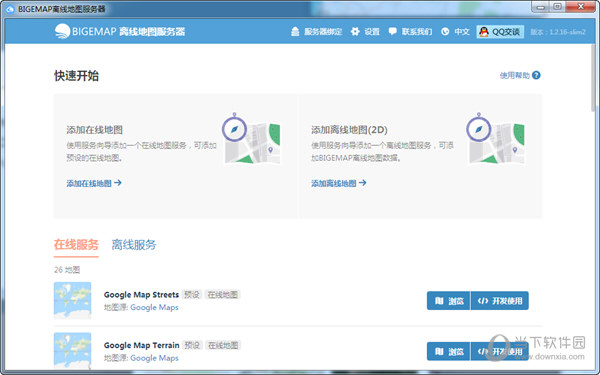This screenshot has width=600, height=375.
Task: Click the app icon in title bar
Action: (x=10, y=9)
